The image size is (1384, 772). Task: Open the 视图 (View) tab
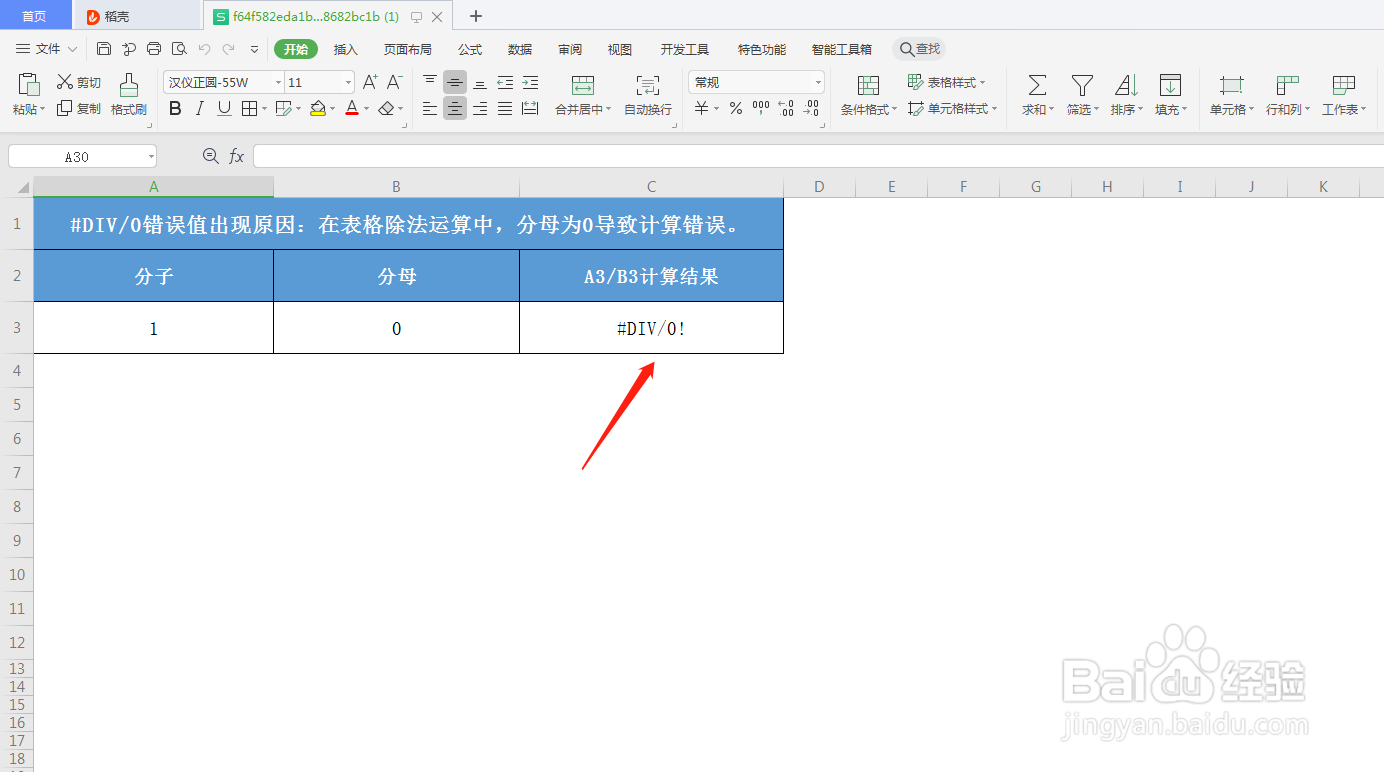620,49
